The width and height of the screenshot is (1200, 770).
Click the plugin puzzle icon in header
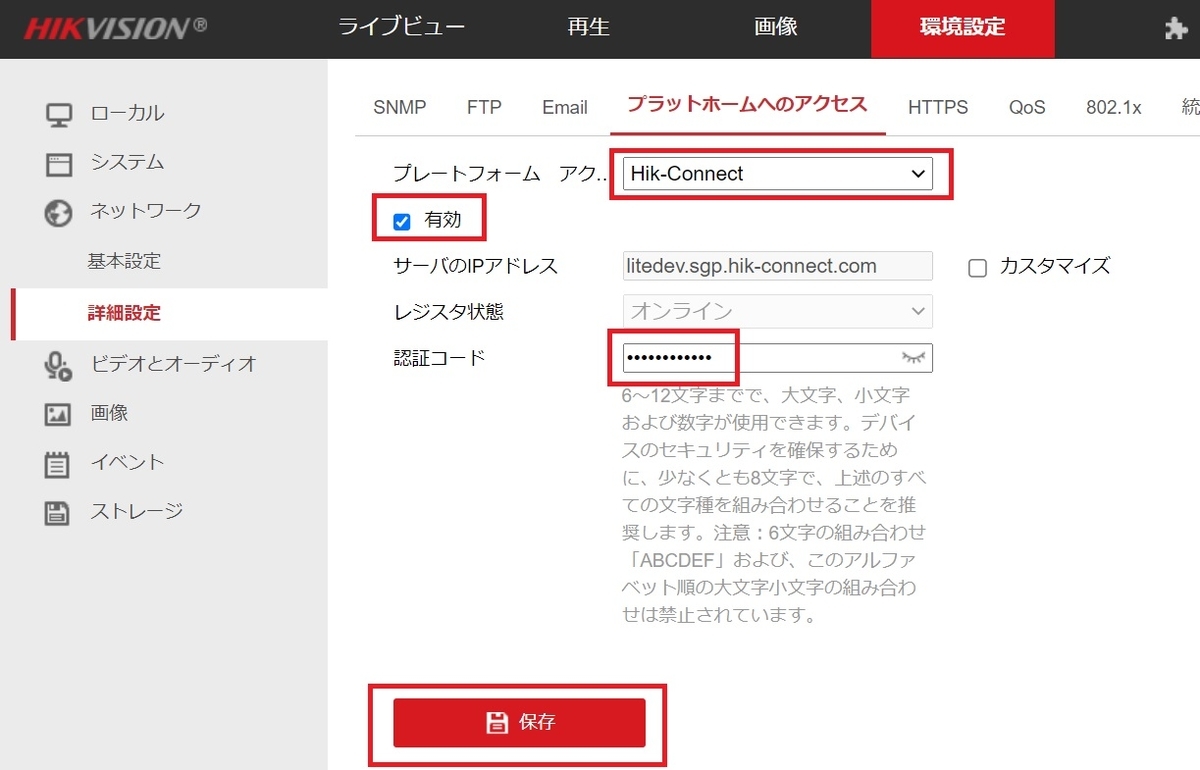(x=1176, y=29)
